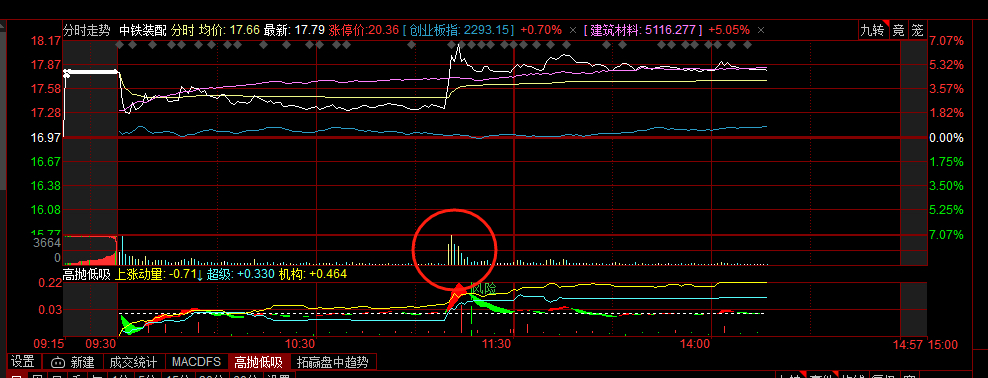Click the 分时走势 chart title
Image resolution: width=988 pixels, height=378 pixels.
(86, 30)
